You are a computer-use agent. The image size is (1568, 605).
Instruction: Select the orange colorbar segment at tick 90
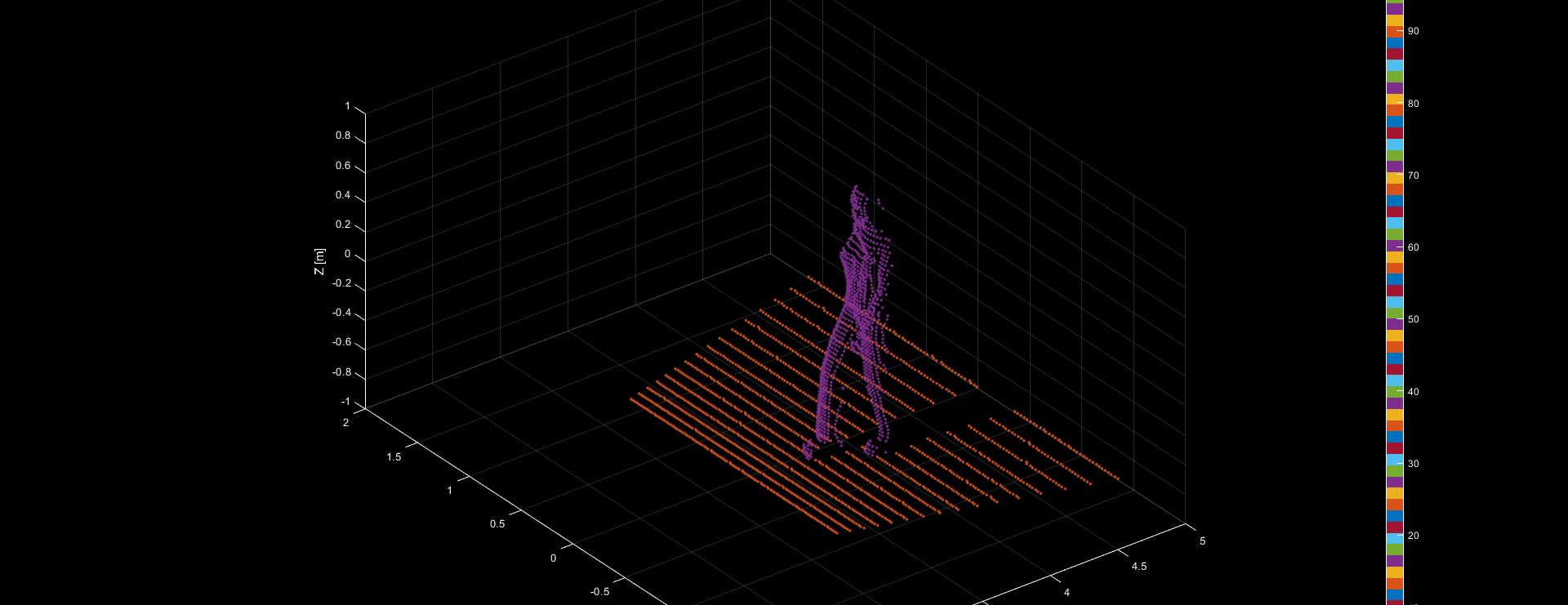[x=1394, y=31]
